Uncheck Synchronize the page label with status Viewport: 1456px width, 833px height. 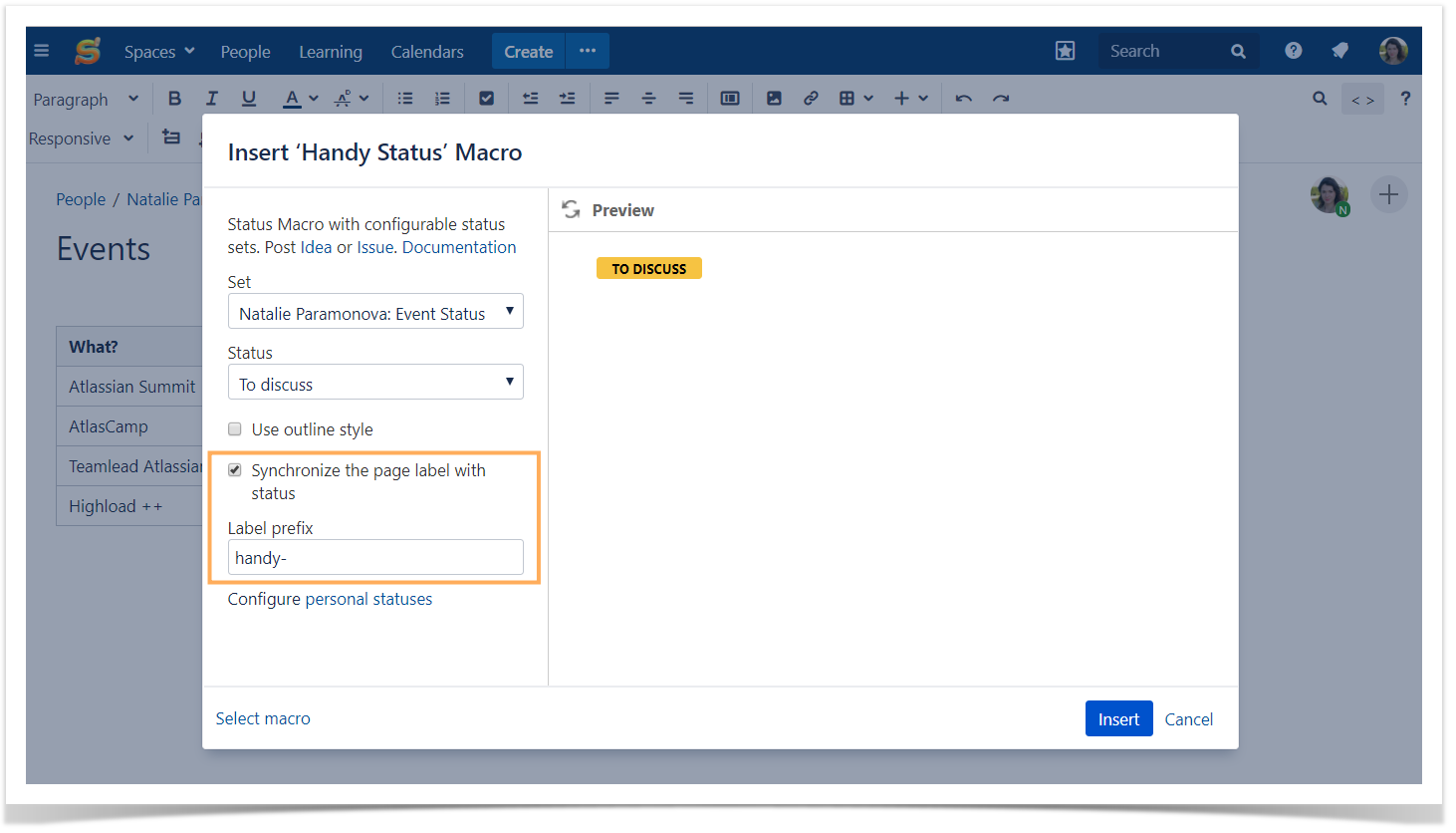235,470
